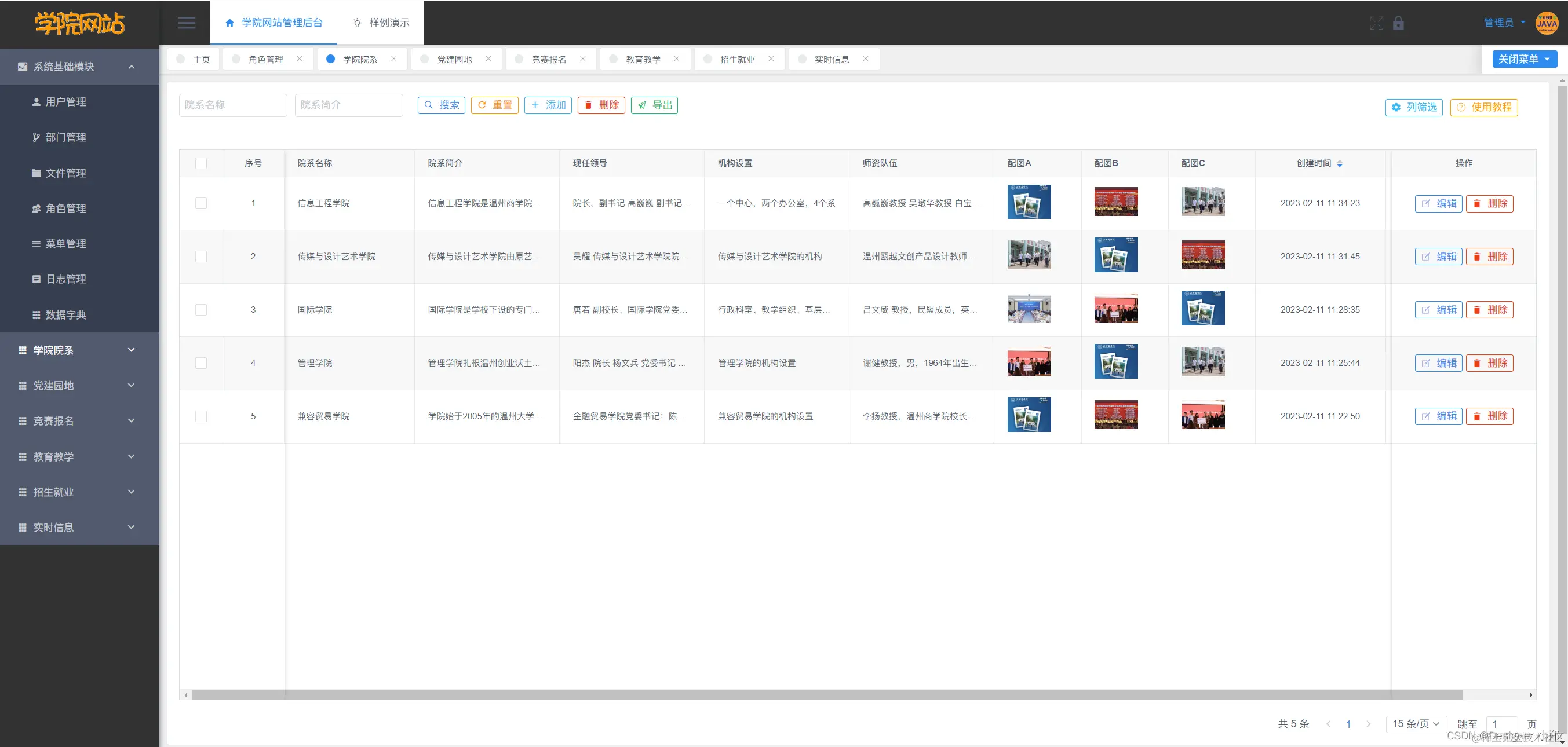Switch to the 竞赛报名 tab
The height and width of the screenshot is (747, 1568).
click(548, 59)
